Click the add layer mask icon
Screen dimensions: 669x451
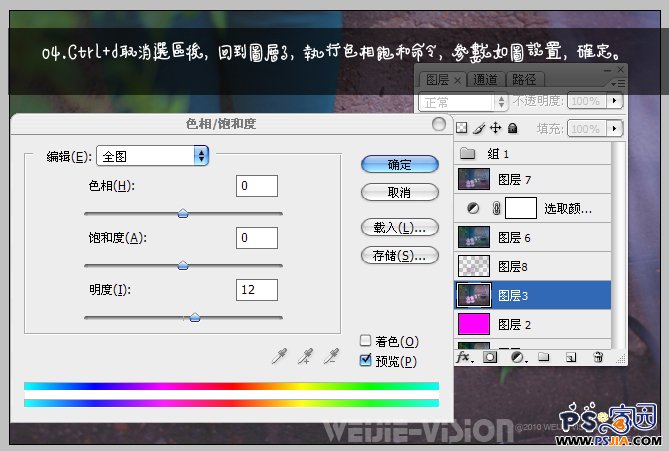point(491,356)
